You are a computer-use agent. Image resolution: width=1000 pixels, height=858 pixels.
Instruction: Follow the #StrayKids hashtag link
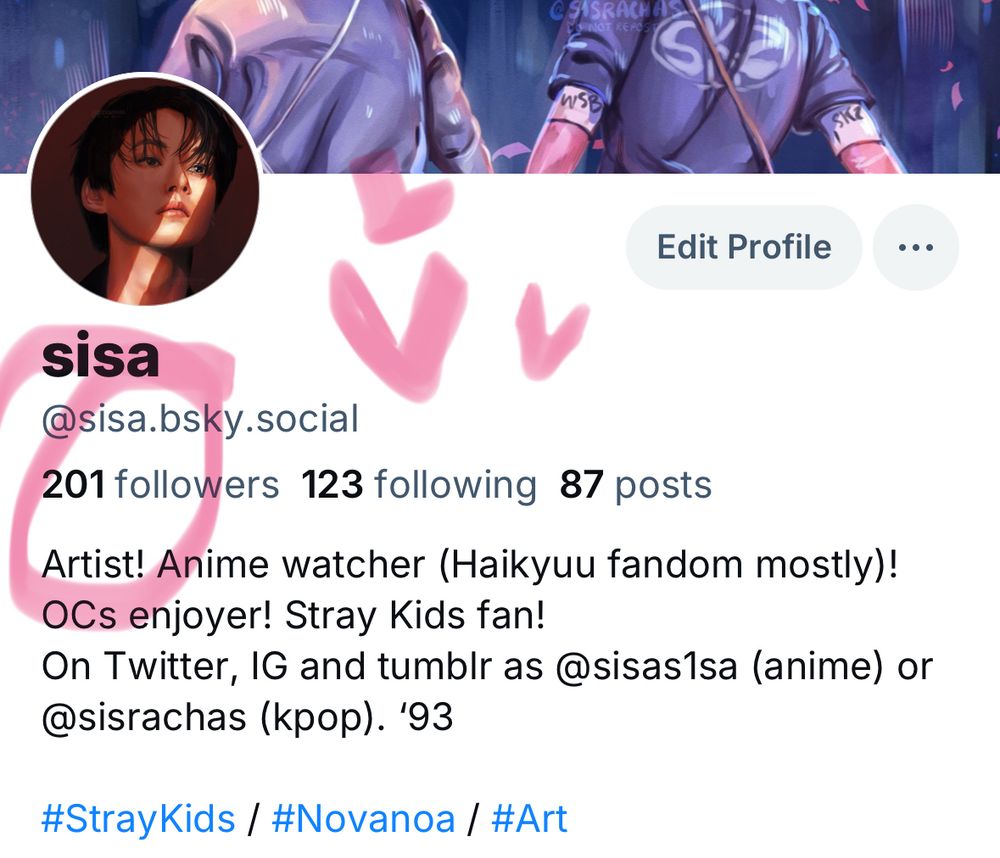pos(138,818)
